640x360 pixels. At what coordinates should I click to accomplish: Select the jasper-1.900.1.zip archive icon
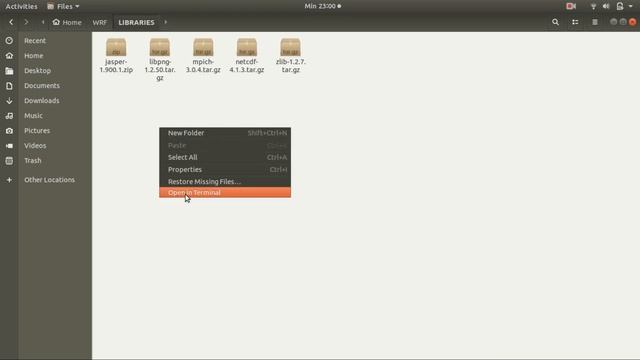[x=116, y=47]
